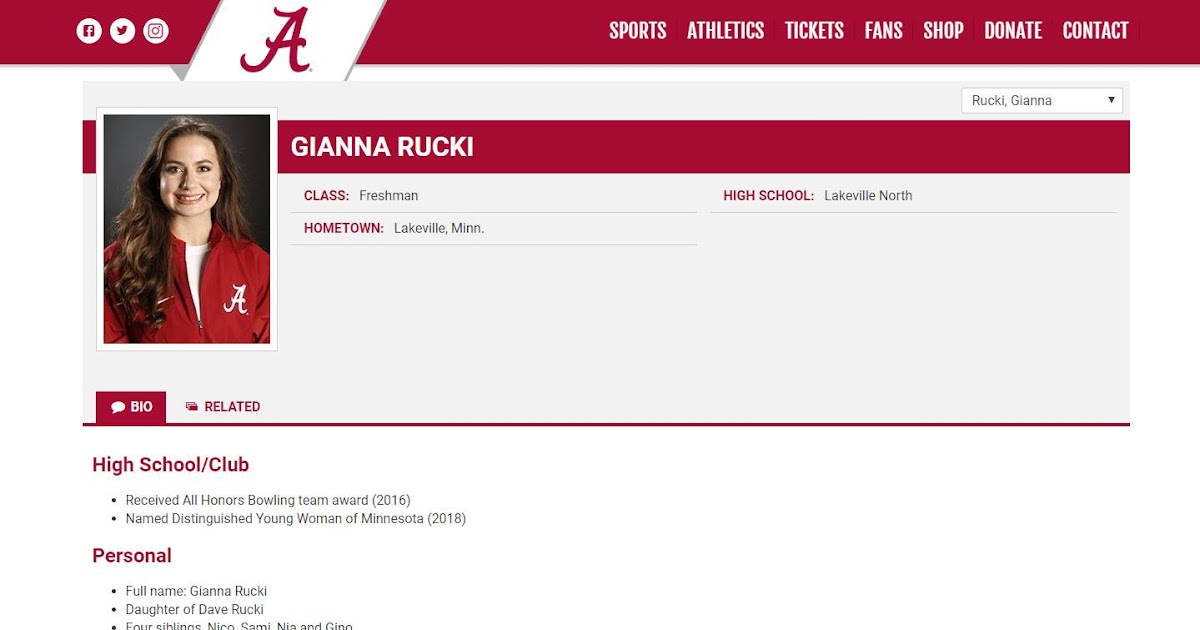This screenshot has width=1200, height=630.
Task: Expand the Rucki, Gianna roster dropdown
Action: tap(1040, 100)
